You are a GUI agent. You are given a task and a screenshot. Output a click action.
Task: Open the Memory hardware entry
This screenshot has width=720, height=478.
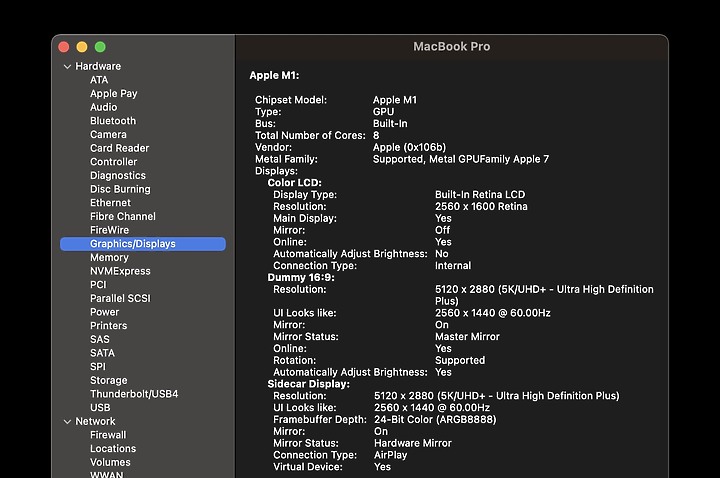(x=109, y=258)
